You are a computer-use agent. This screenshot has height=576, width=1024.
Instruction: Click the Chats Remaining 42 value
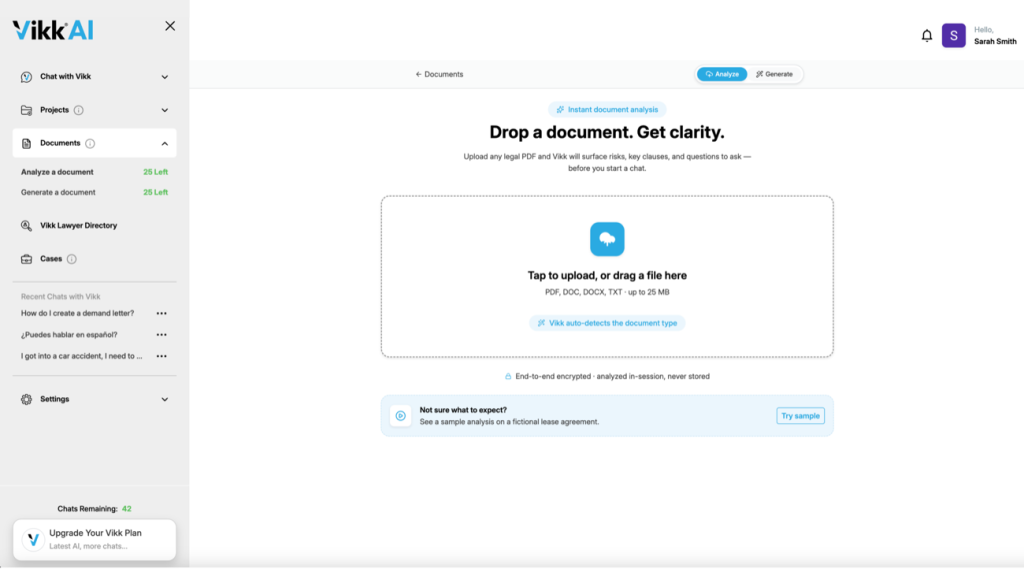click(x=127, y=509)
